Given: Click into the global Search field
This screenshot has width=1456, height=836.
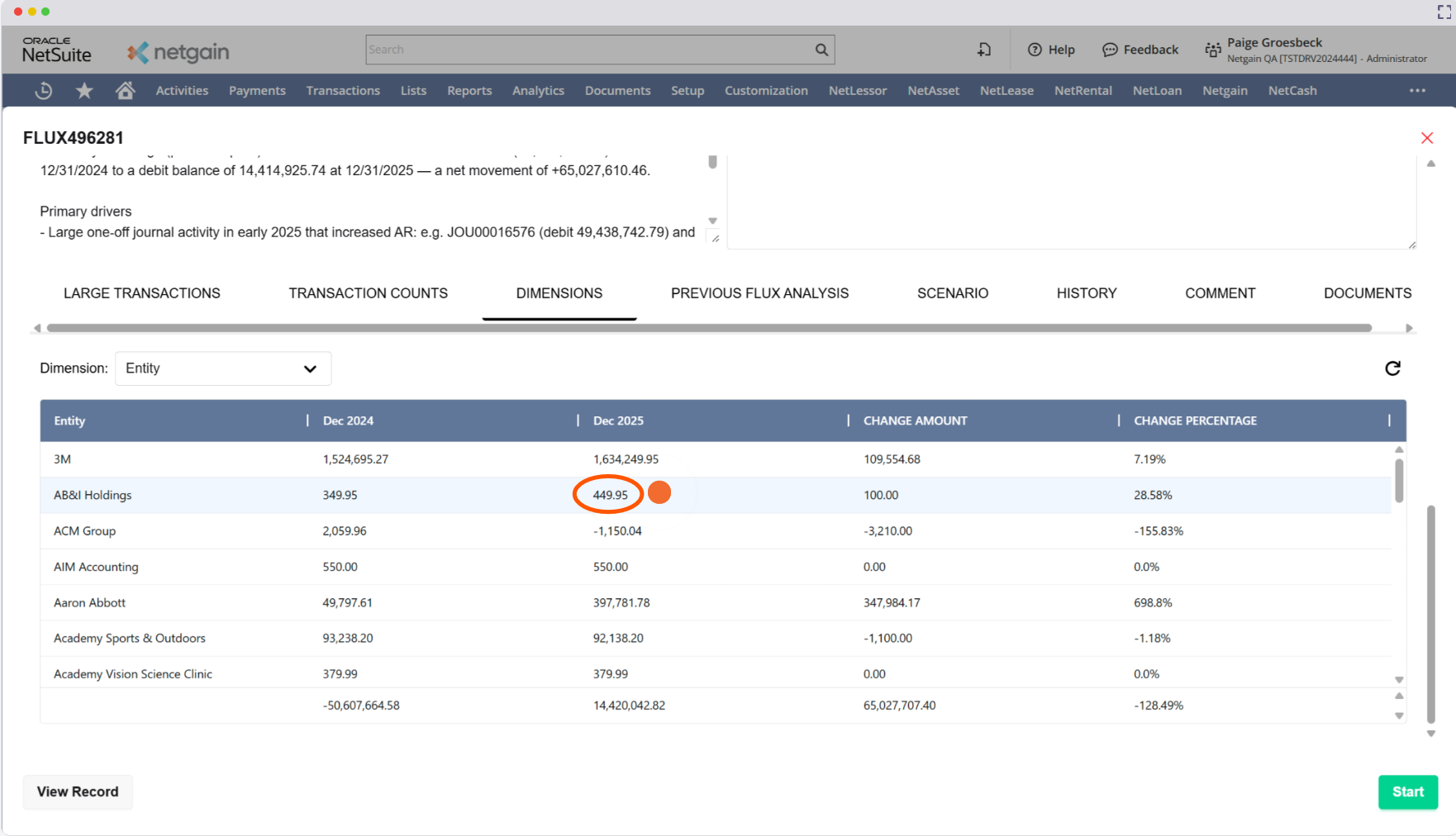Looking at the screenshot, I should [588, 50].
